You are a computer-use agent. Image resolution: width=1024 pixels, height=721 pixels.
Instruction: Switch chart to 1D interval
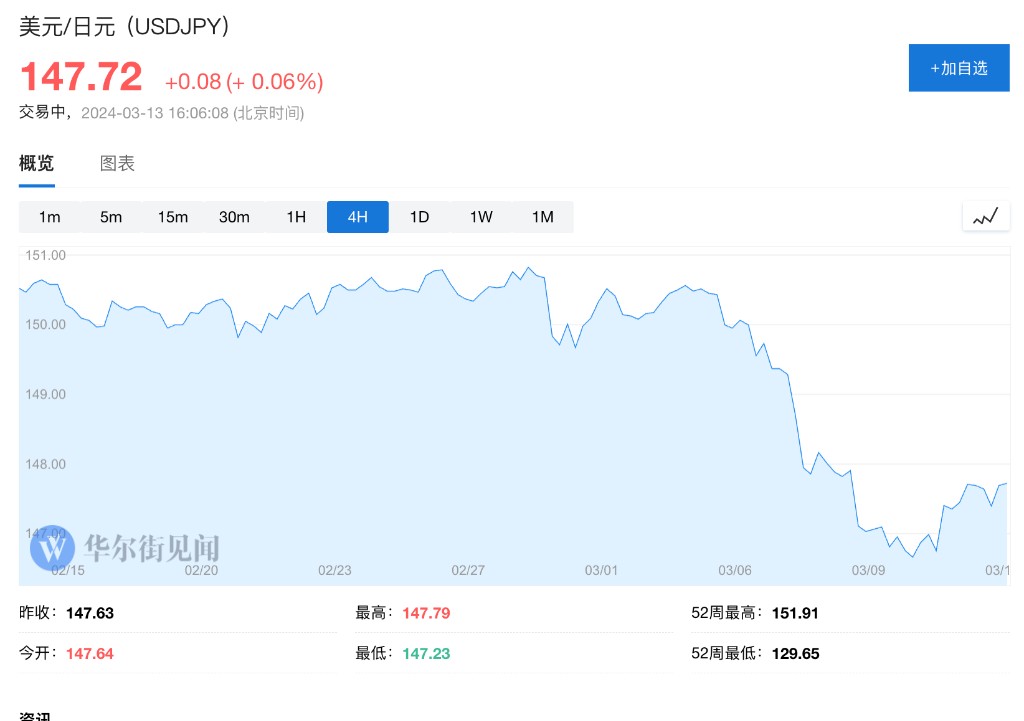pyautogui.click(x=419, y=217)
